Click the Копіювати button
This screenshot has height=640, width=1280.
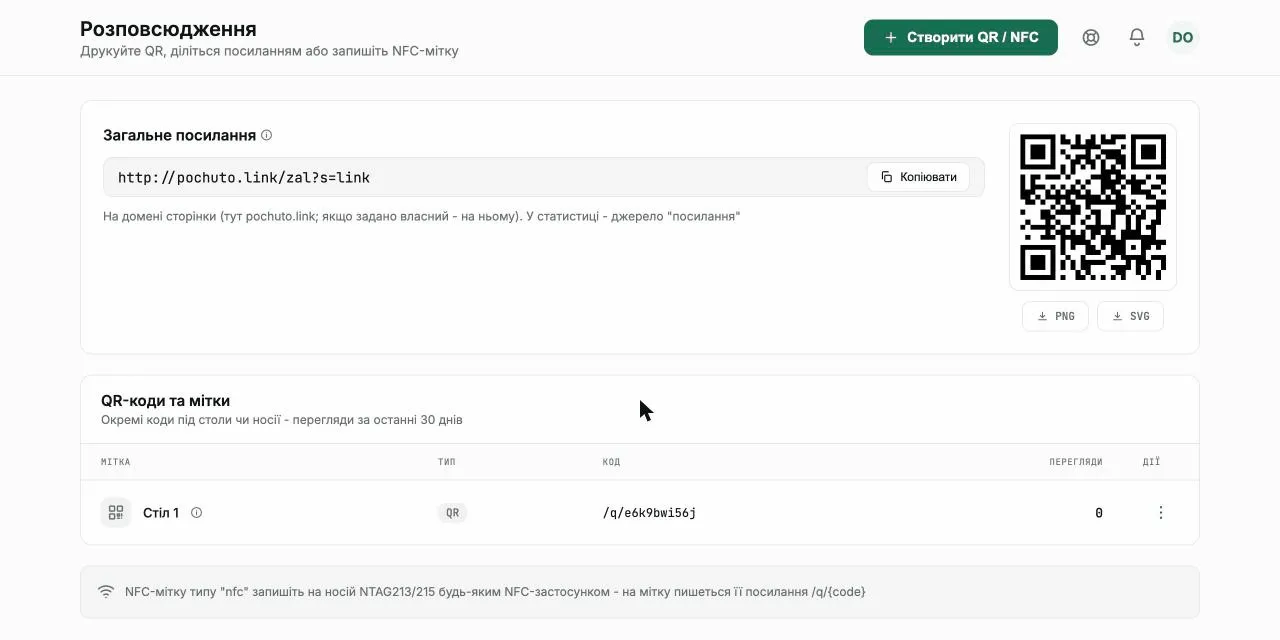919,177
